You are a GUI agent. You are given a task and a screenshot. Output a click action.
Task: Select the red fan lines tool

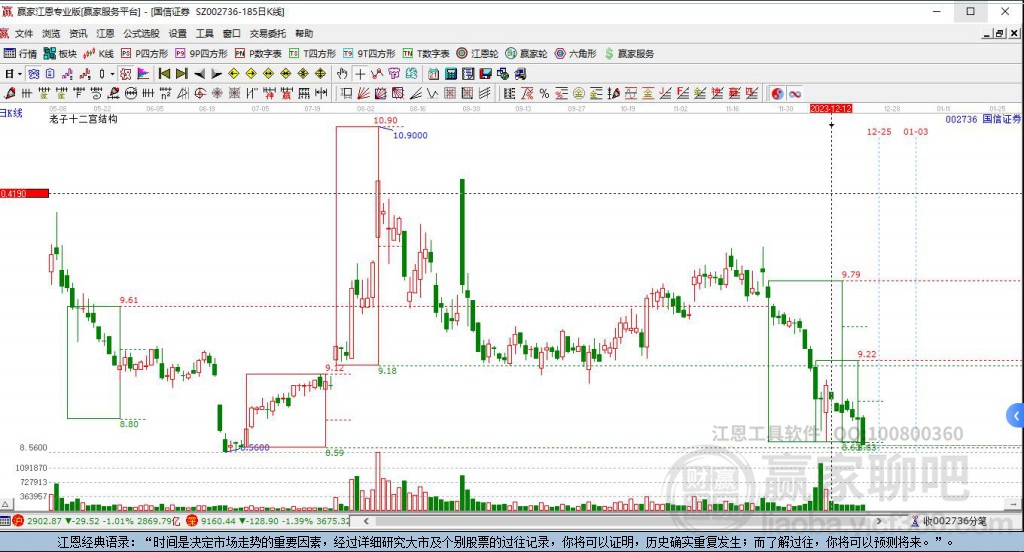[x=364, y=94]
